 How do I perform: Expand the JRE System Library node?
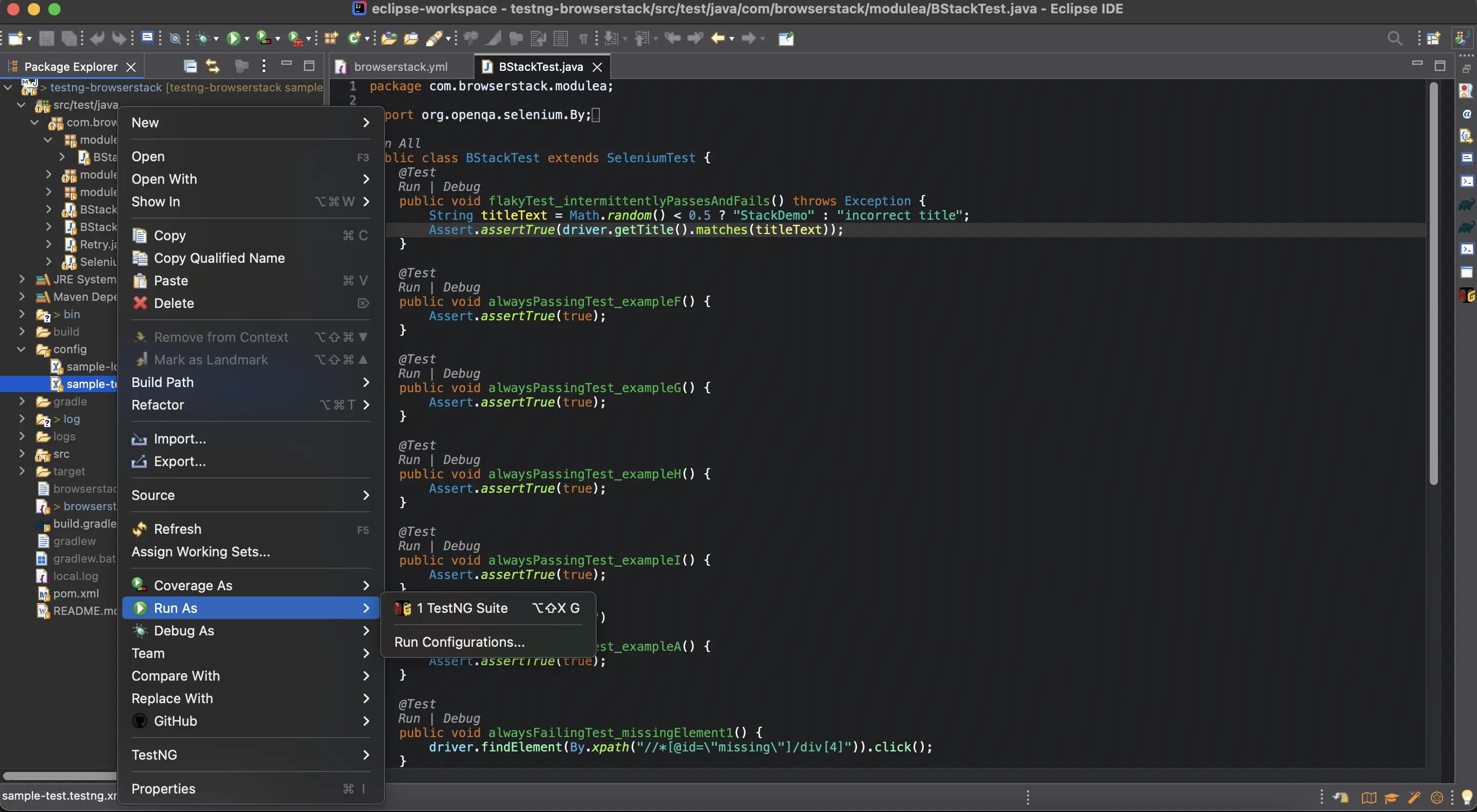click(x=23, y=279)
